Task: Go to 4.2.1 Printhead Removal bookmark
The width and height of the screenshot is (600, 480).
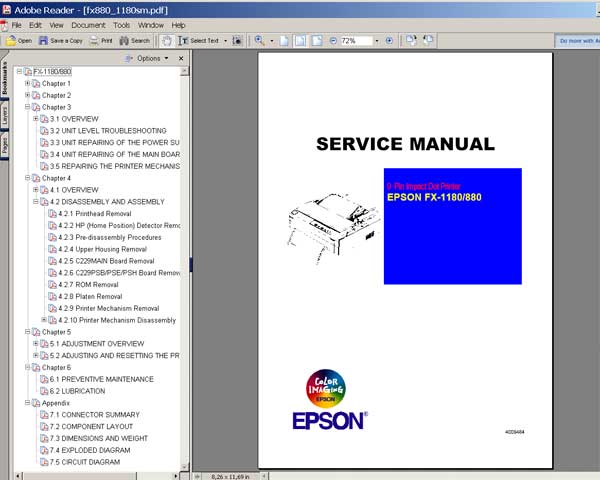Action: (95, 214)
